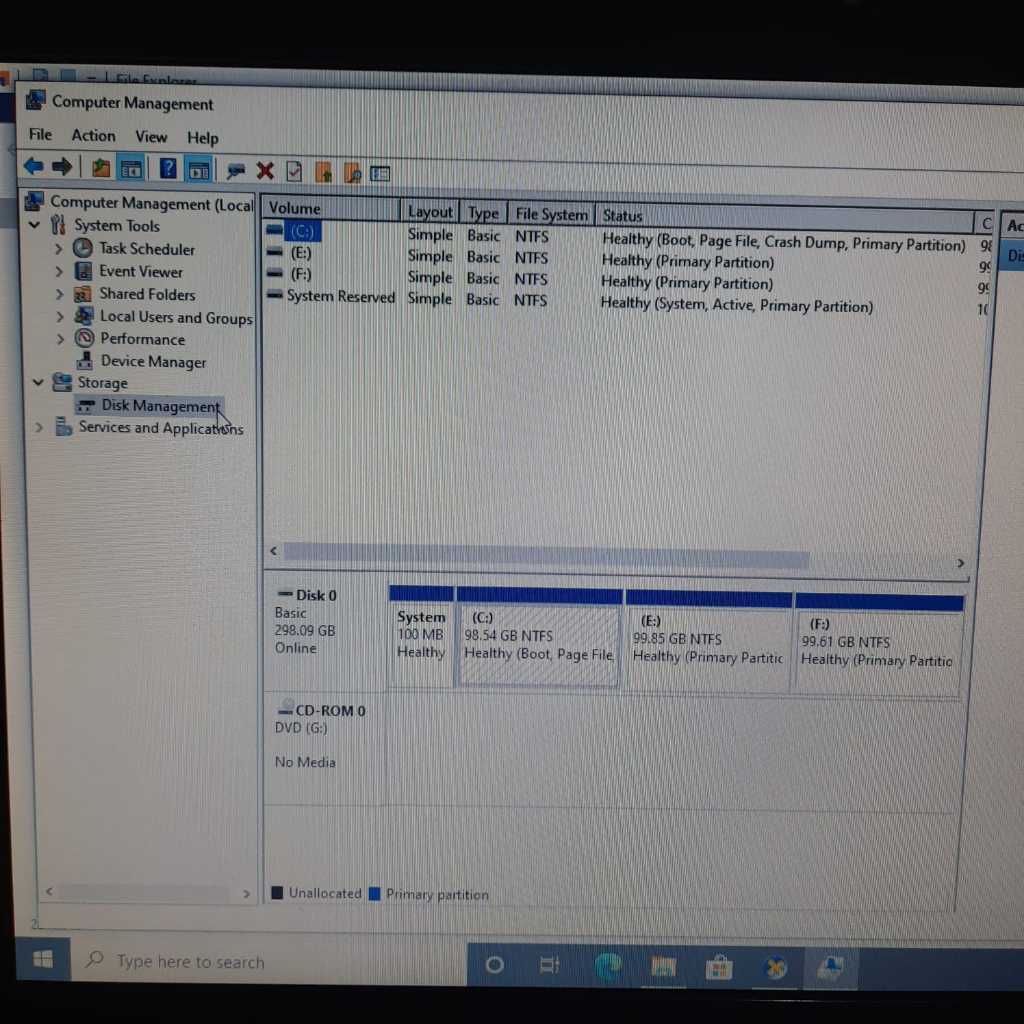Click right arrow of volume list scrollbar

[960, 562]
